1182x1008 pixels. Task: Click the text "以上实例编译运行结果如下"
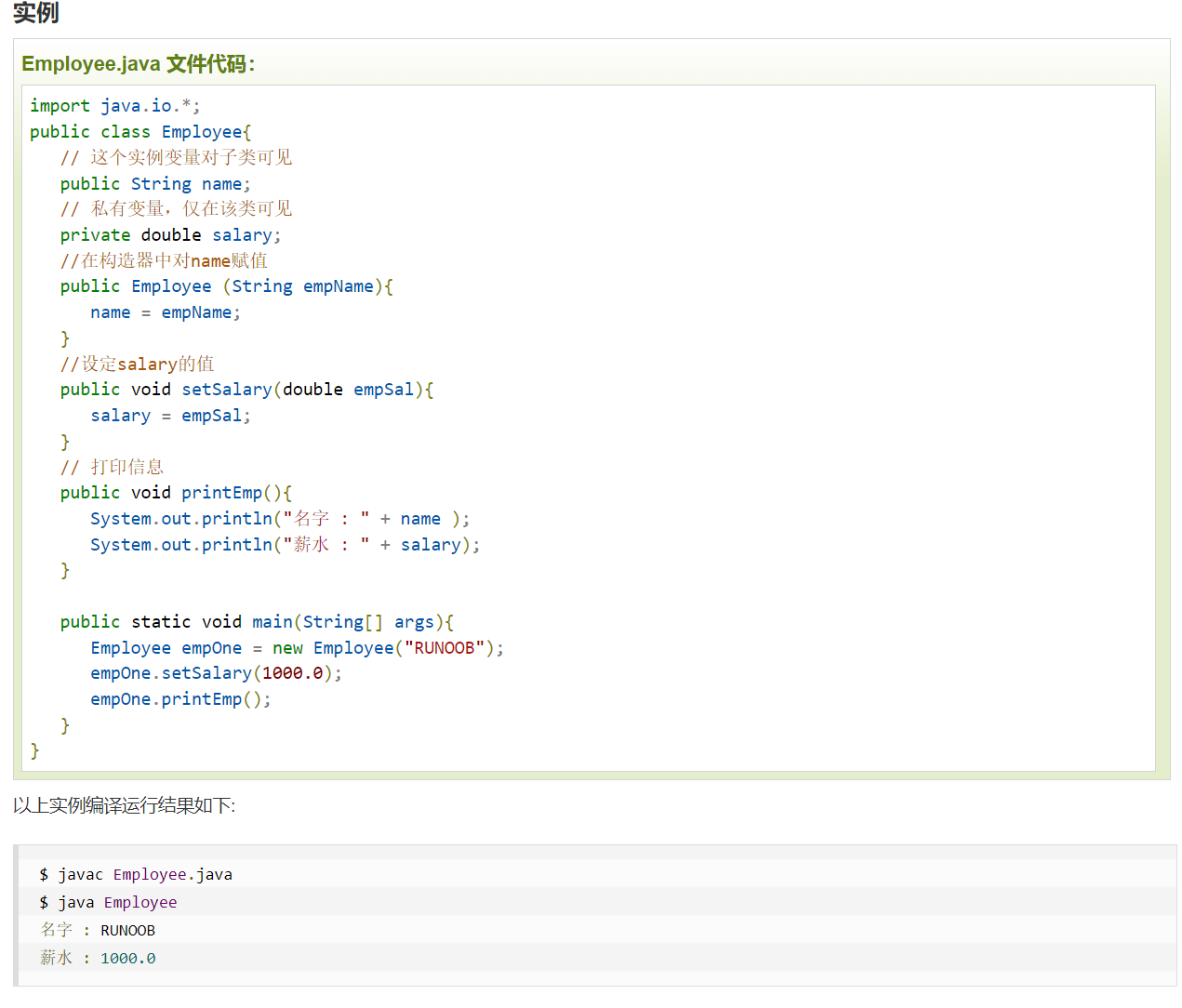coord(124,805)
